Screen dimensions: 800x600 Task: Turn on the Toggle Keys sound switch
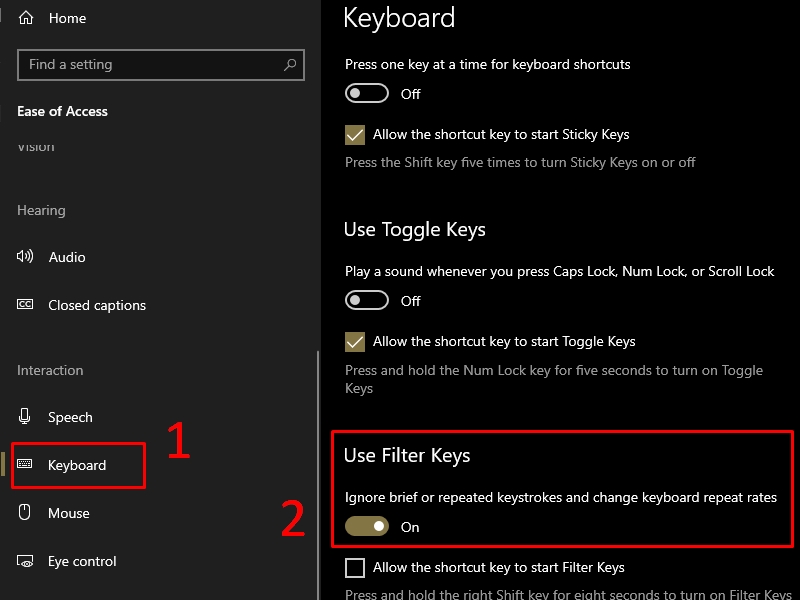(367, 300)
